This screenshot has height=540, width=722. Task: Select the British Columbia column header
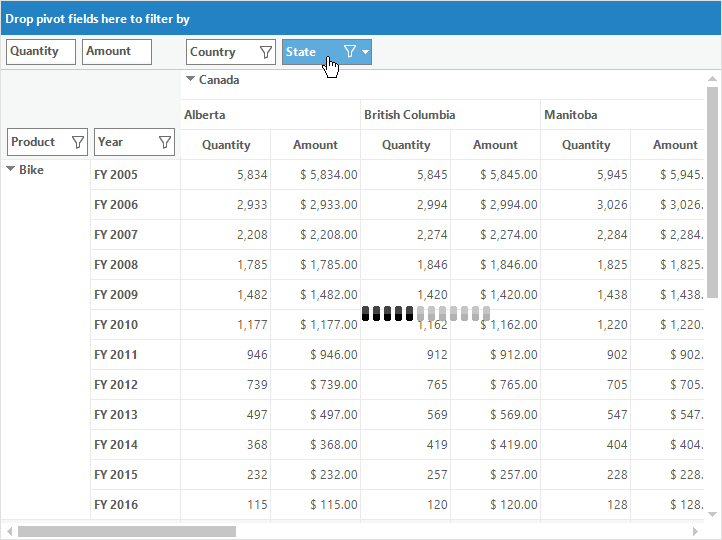[x=450, y=115]
